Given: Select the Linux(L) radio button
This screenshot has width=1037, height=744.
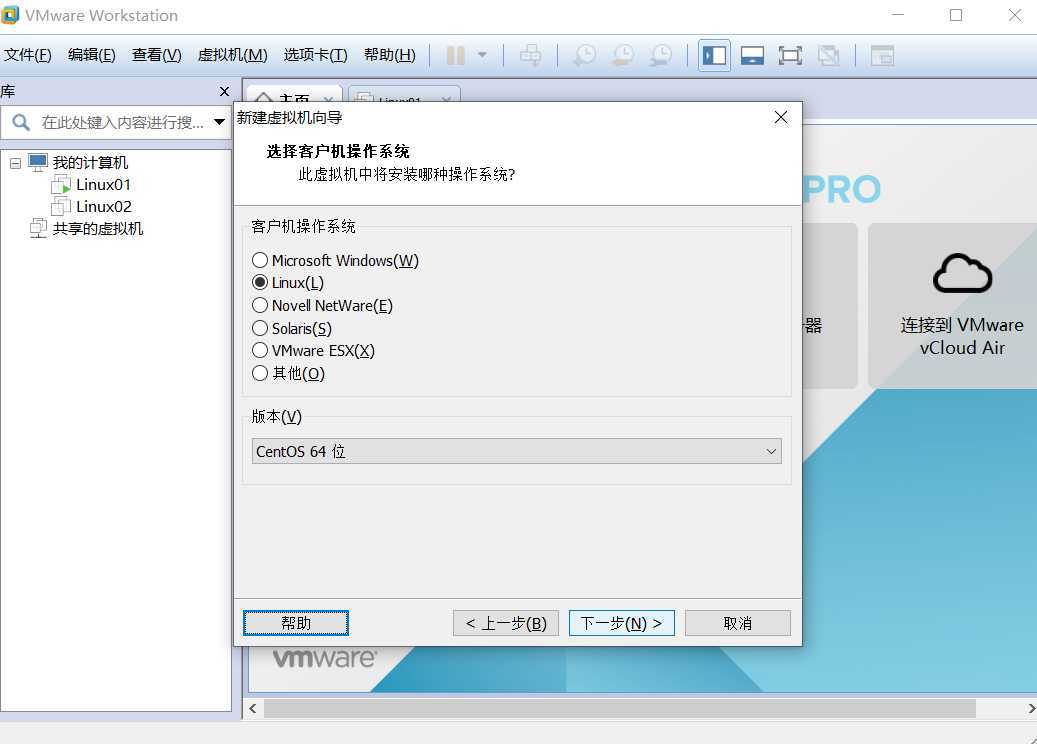Looking at the screenshot, I should tap(260, 282).
